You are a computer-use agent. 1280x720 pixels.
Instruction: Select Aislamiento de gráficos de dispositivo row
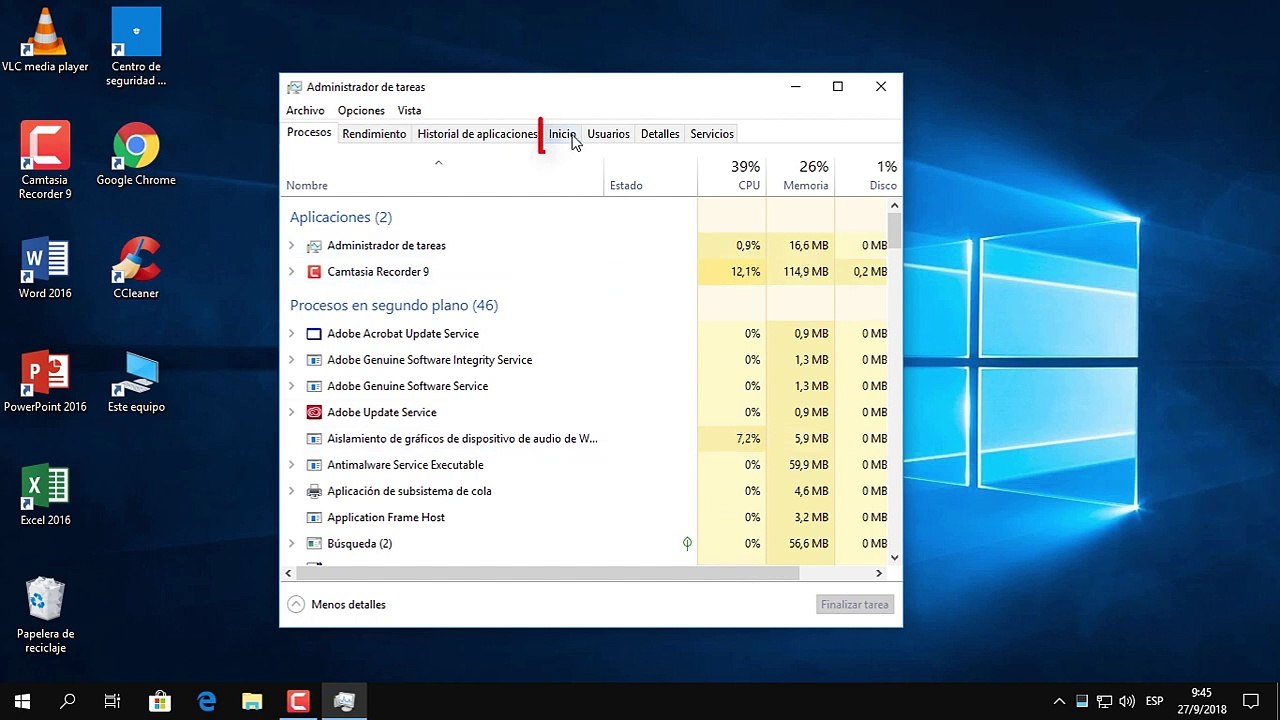[x=584, y=438]
